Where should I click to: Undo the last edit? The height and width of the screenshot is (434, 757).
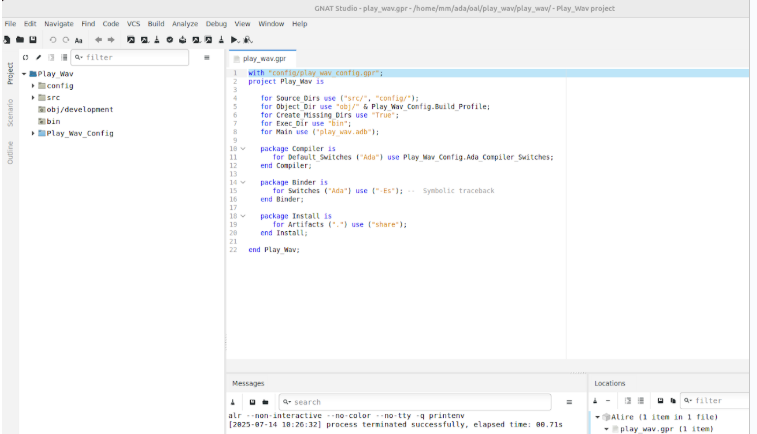(53, 40)
